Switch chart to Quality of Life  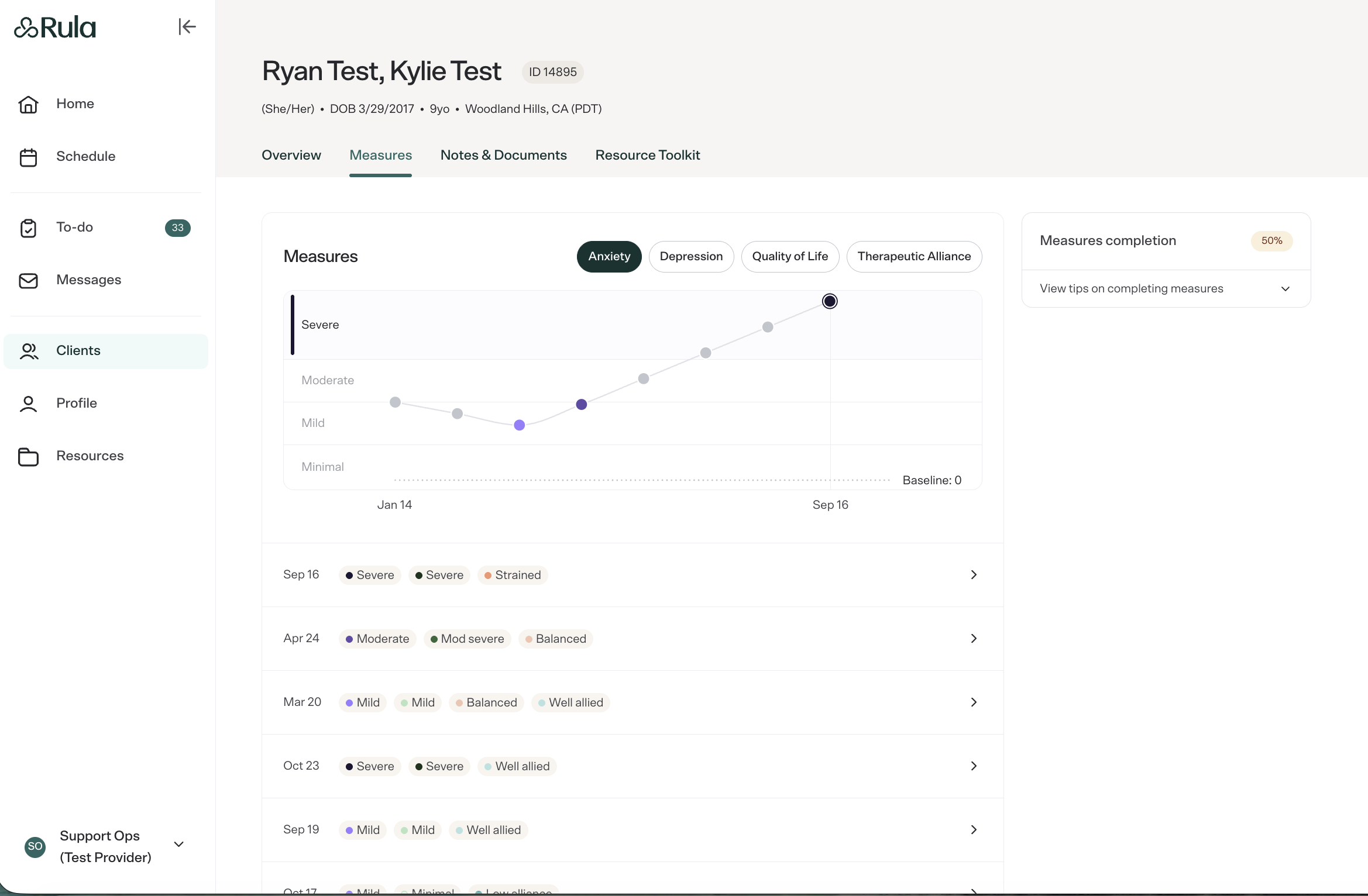point(790,257)
